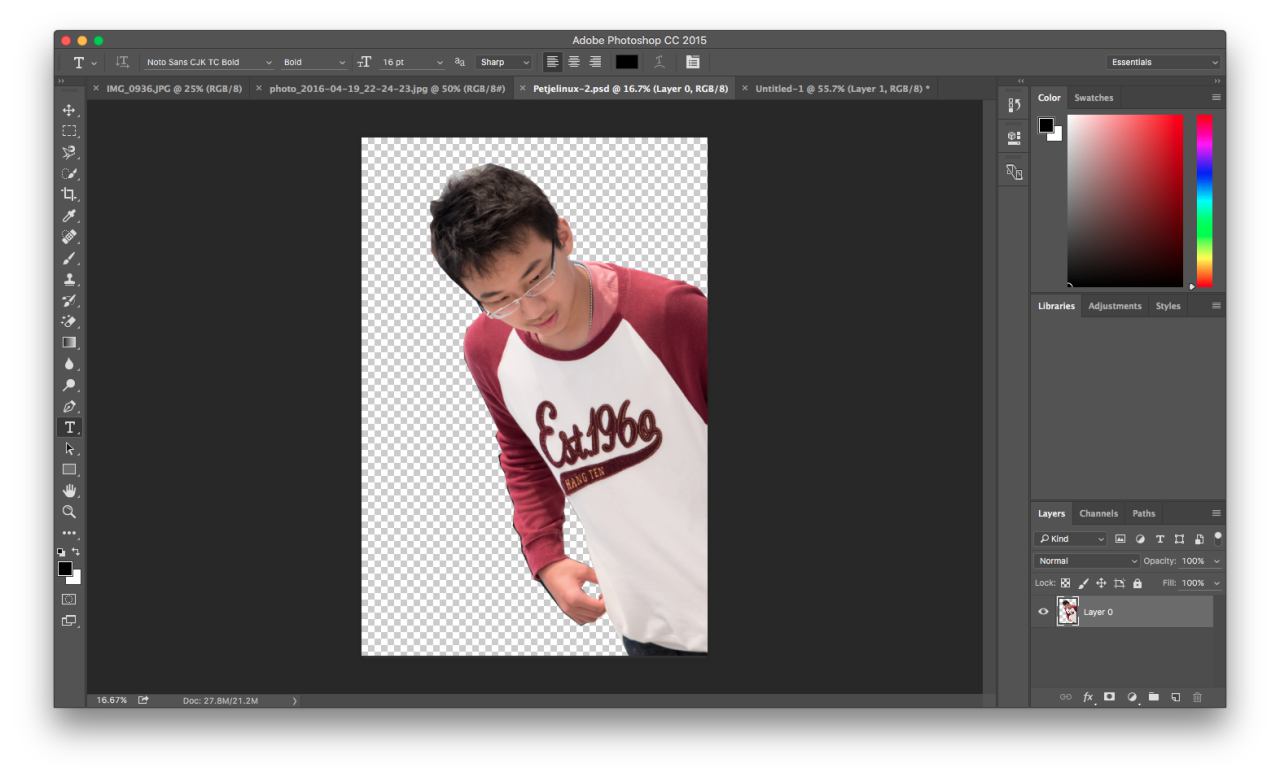This screenshot has width=1280, height=781.
Task: Toggle the Character and Paragraph panels
Action: [x=692, y=62]
